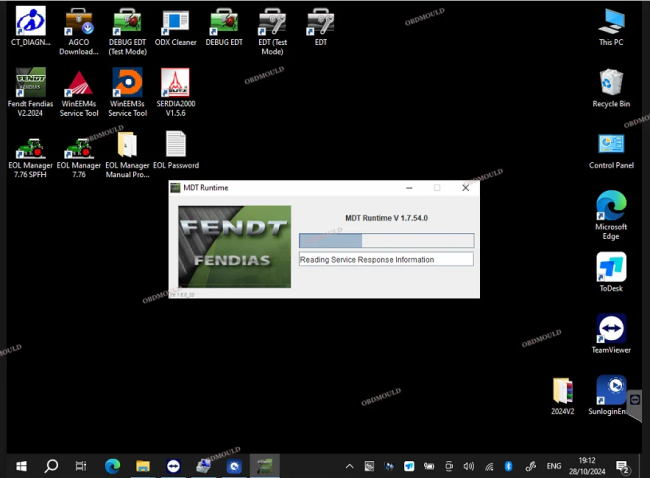Open the DEBUG EDT (Test Mode) shortcut
Viewport: 650px width, 478px height.
point(127,22)
